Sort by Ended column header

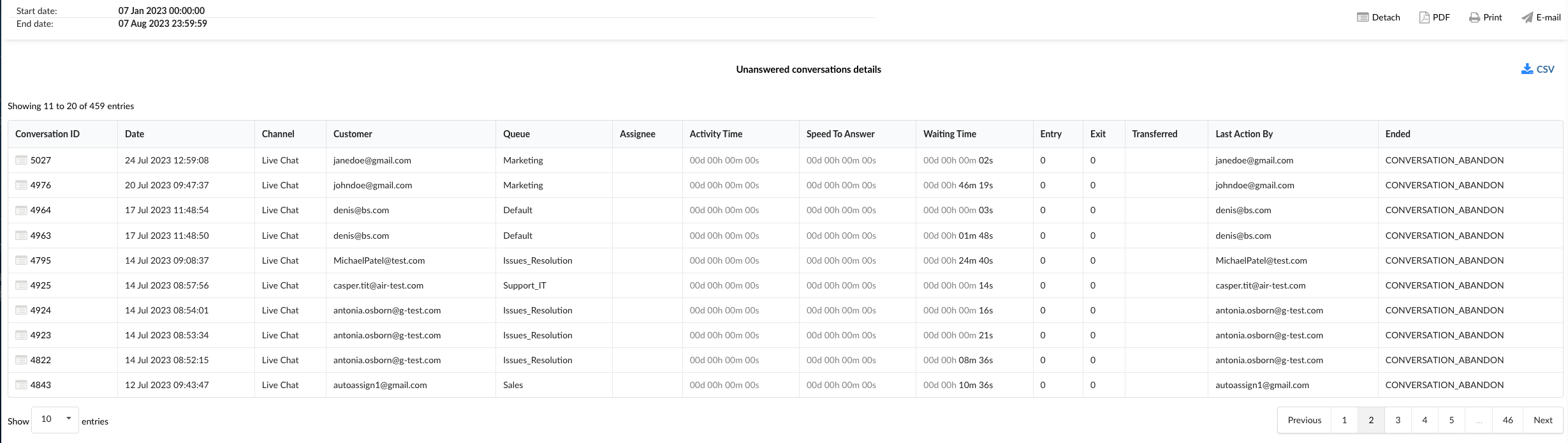point(1470,134)
